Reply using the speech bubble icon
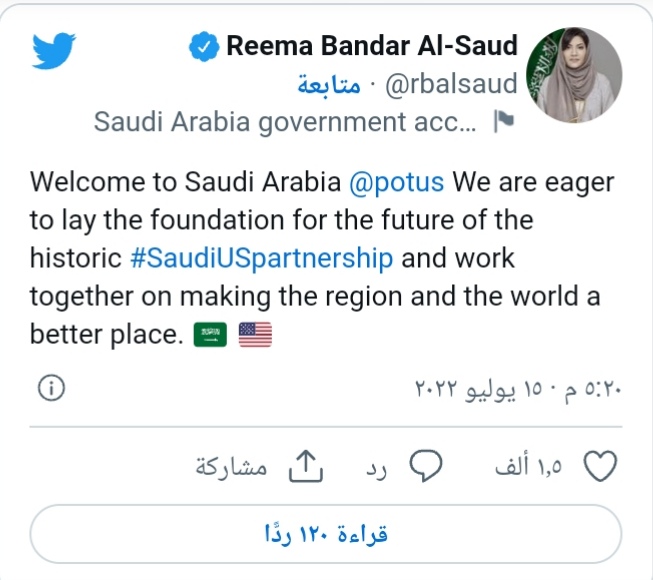653x580 pixels. (427, 465)
